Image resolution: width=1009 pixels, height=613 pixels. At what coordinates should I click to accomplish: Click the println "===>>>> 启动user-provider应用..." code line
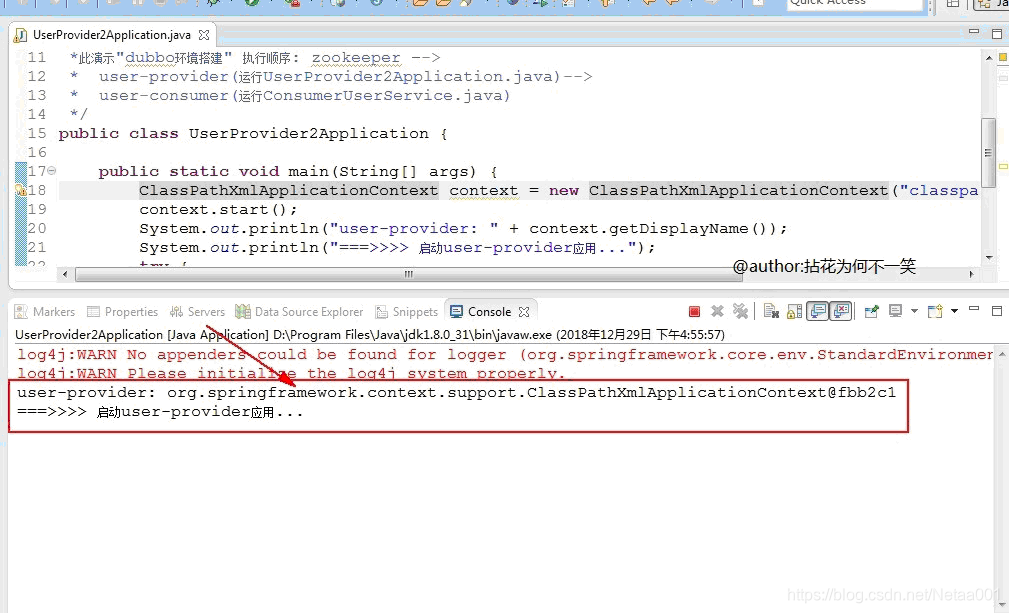(397, 248)
